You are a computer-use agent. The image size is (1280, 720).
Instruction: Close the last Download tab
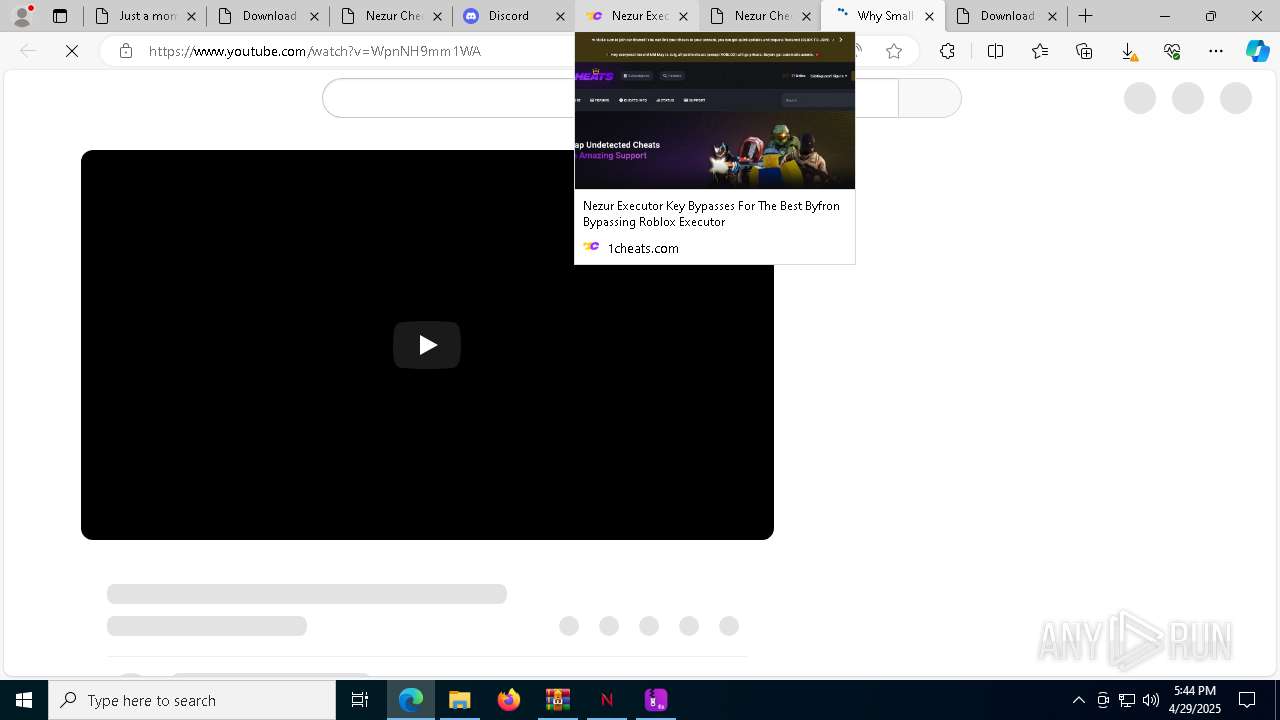(x=1052, y=16)
